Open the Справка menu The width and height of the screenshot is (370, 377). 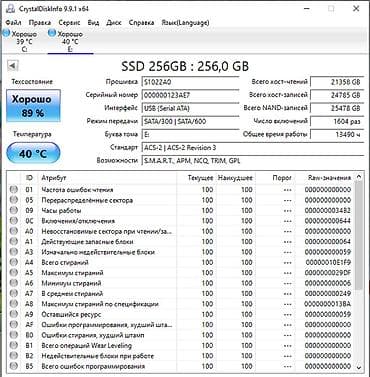(141, 23)
